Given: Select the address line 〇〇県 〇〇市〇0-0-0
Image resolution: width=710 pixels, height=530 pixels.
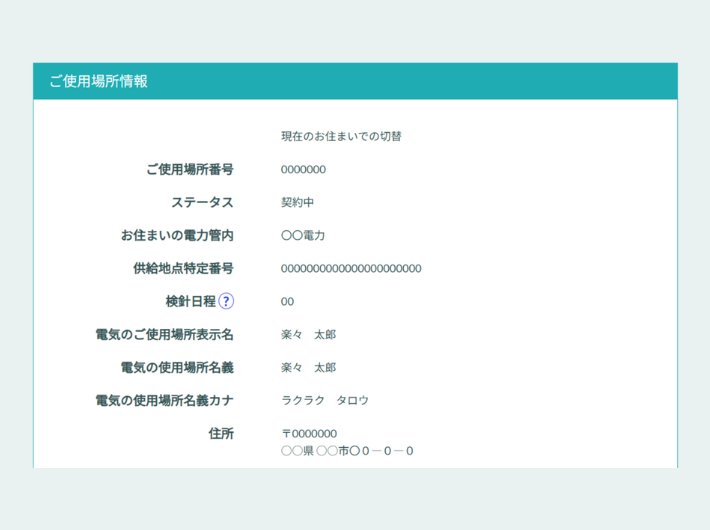Looking at the screenshot, I should point(347,451).
